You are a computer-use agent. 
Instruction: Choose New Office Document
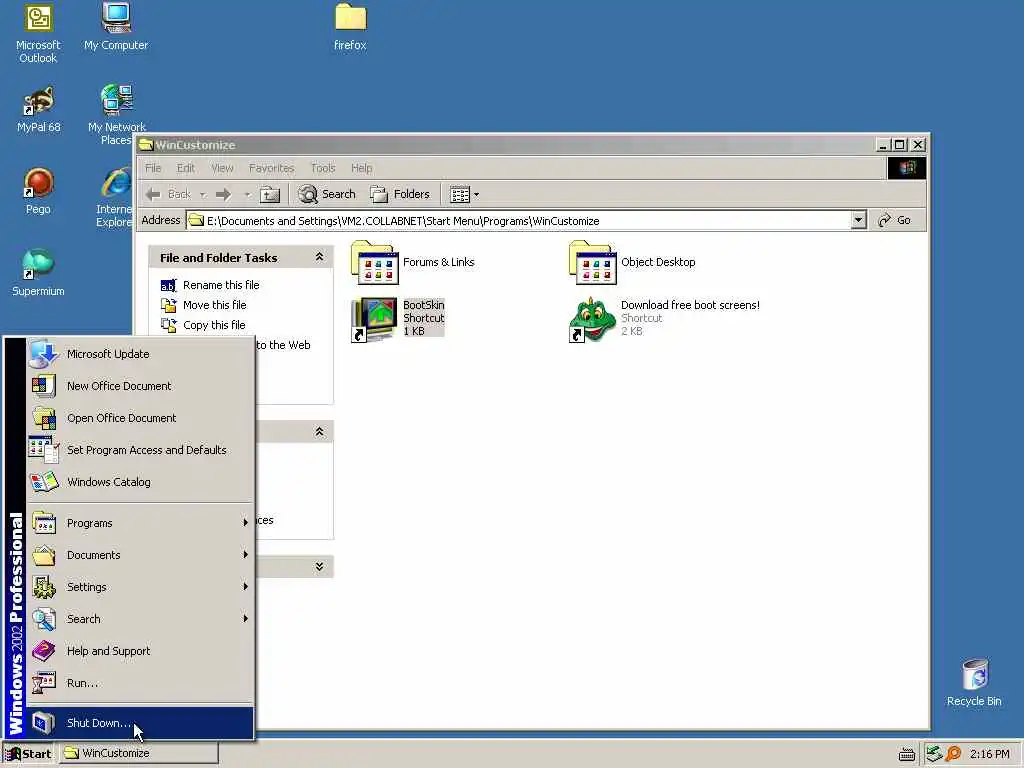[x=140, y=386]
